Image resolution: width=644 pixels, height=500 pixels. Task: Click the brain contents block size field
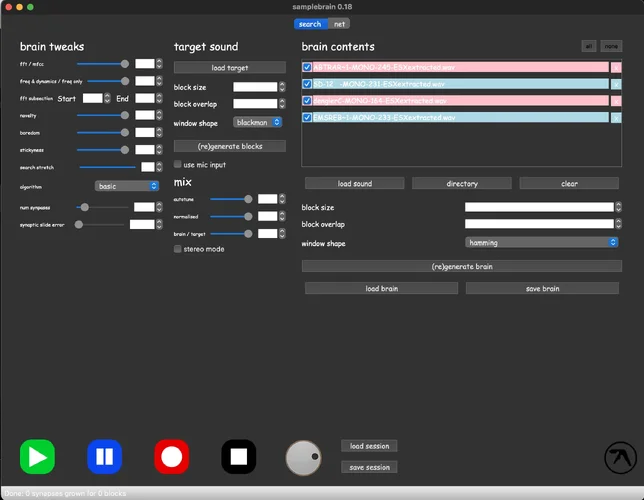pyautogui.click(x=539, y=208)
